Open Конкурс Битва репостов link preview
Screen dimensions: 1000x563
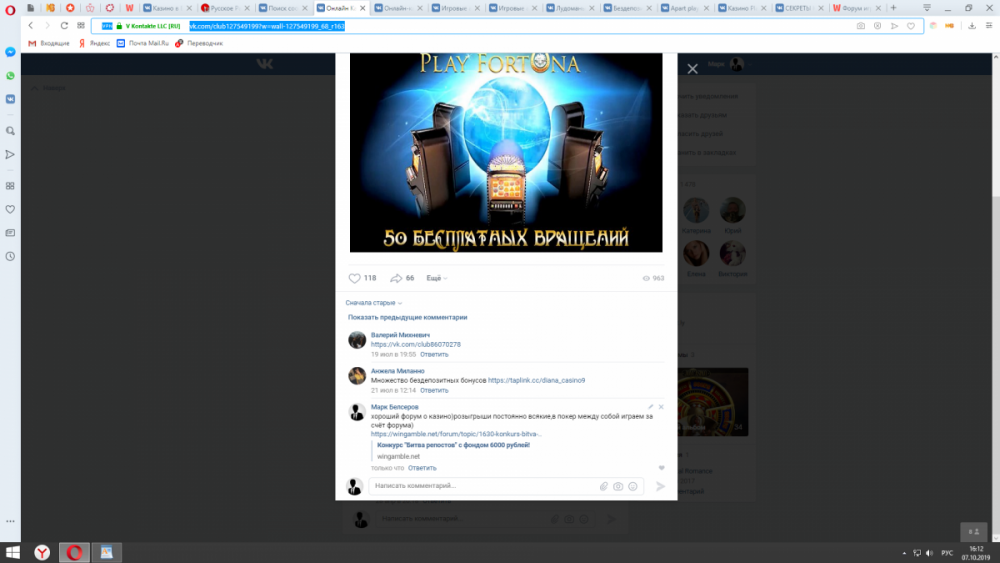(x=453, y=445)
